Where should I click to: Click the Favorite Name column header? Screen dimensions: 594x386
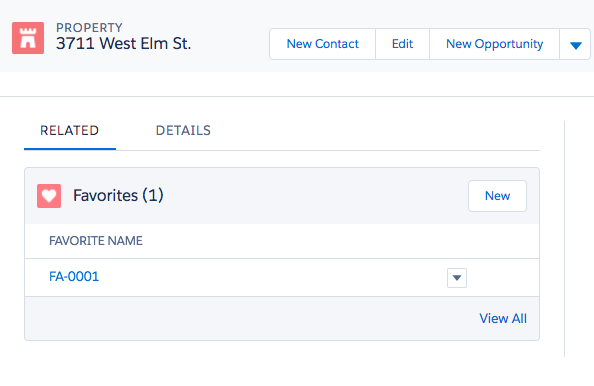(96, 241)
